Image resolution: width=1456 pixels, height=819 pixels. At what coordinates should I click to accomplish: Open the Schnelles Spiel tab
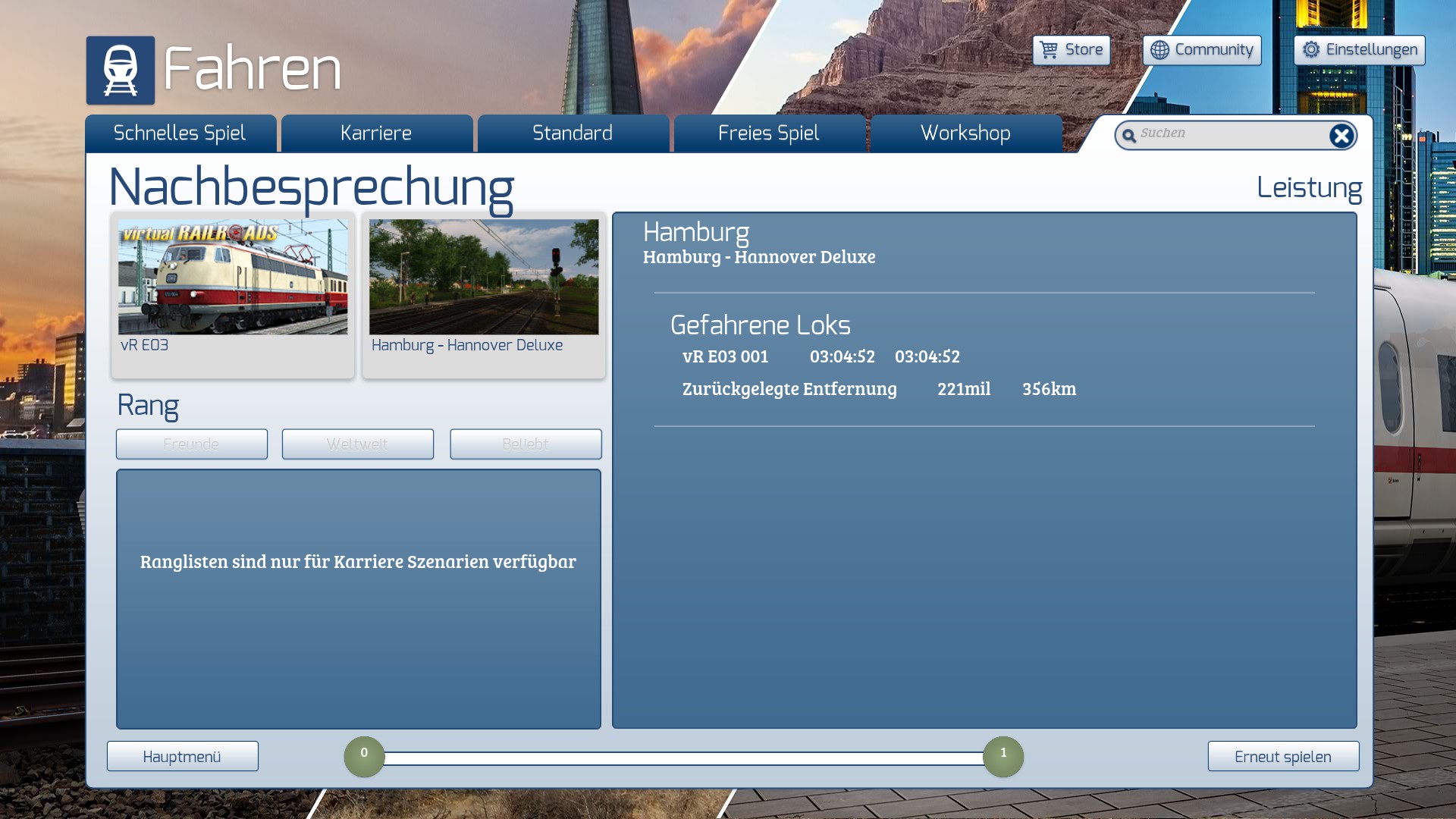coord(180,133)
